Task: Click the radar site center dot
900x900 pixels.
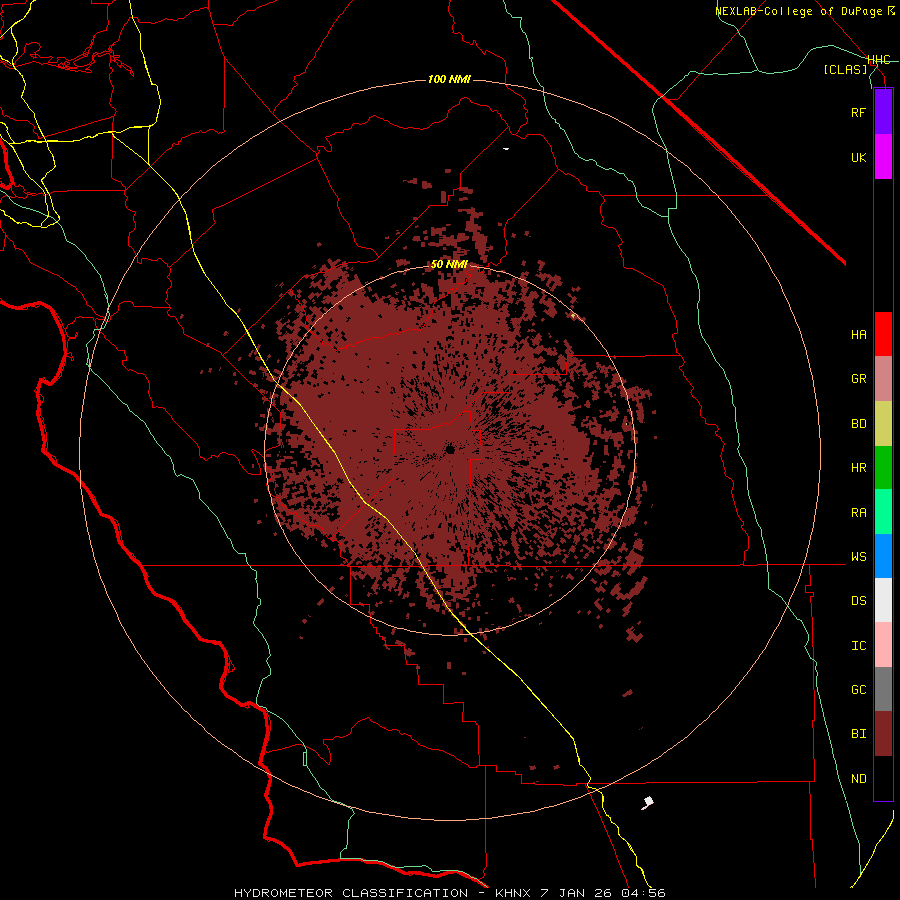Action: coord(450,449)
